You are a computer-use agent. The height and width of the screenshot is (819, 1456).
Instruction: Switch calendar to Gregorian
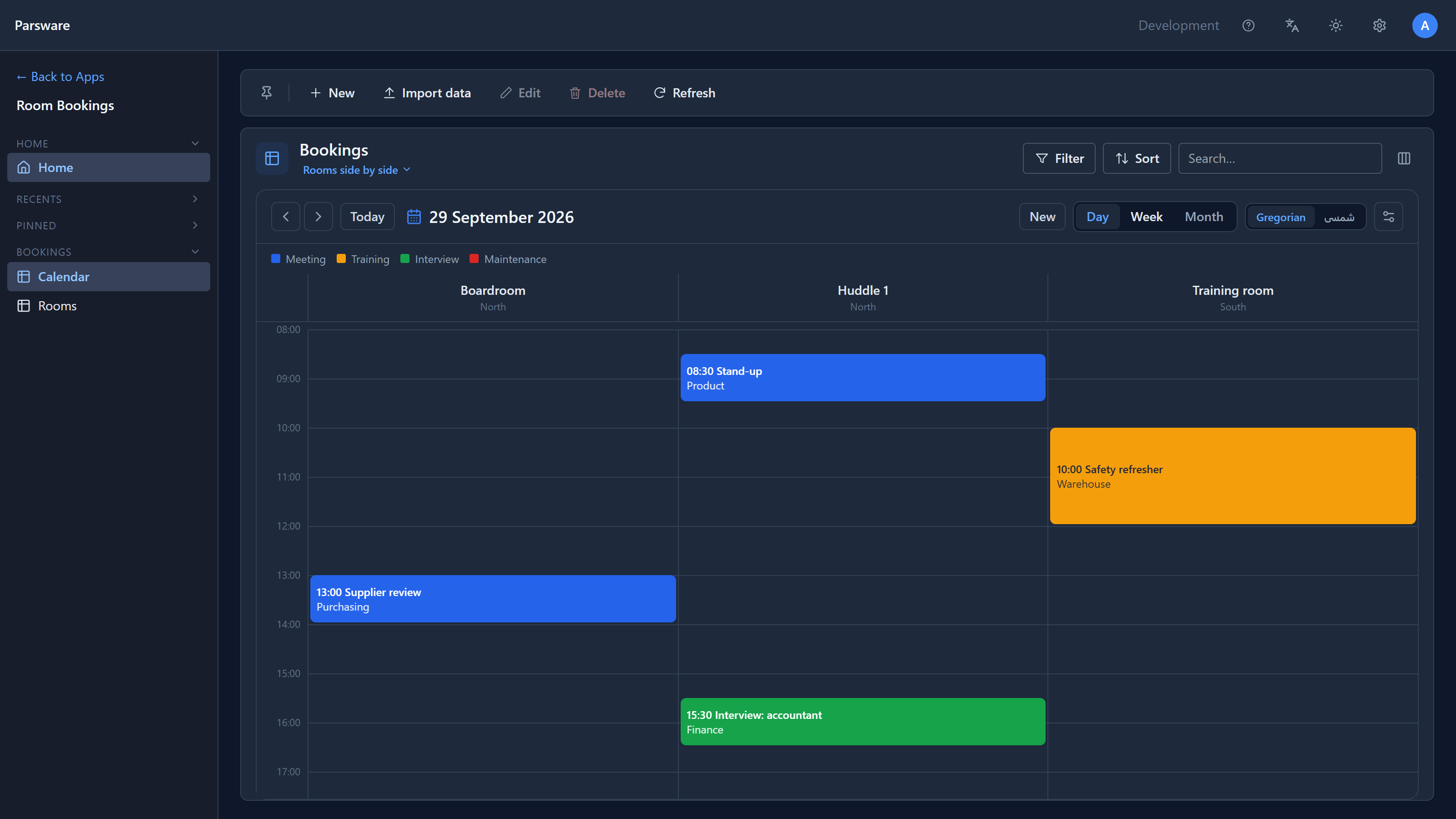1281,217
